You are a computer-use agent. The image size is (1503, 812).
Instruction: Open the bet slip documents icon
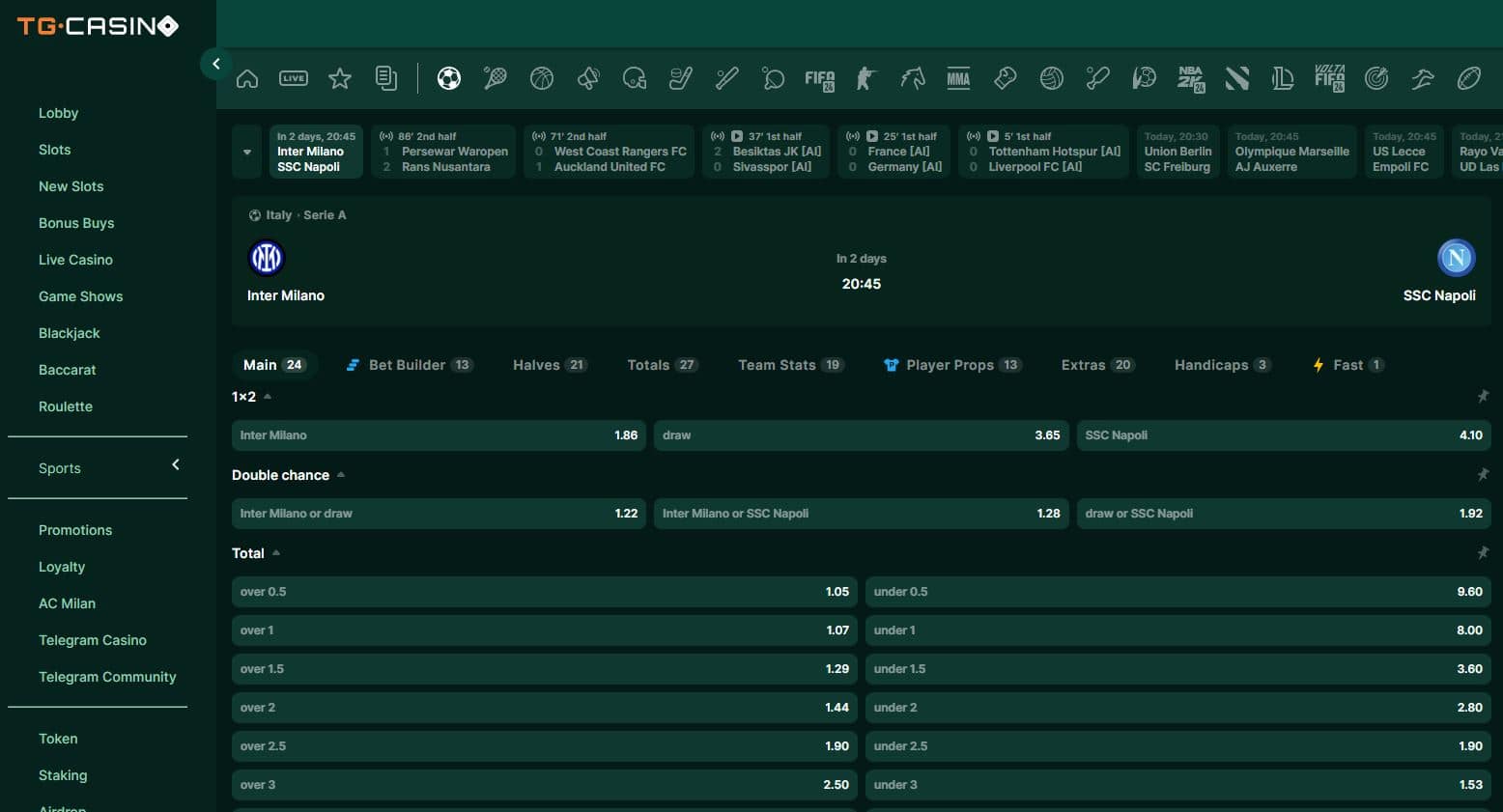pyautogui.click(x=386, y=78)
